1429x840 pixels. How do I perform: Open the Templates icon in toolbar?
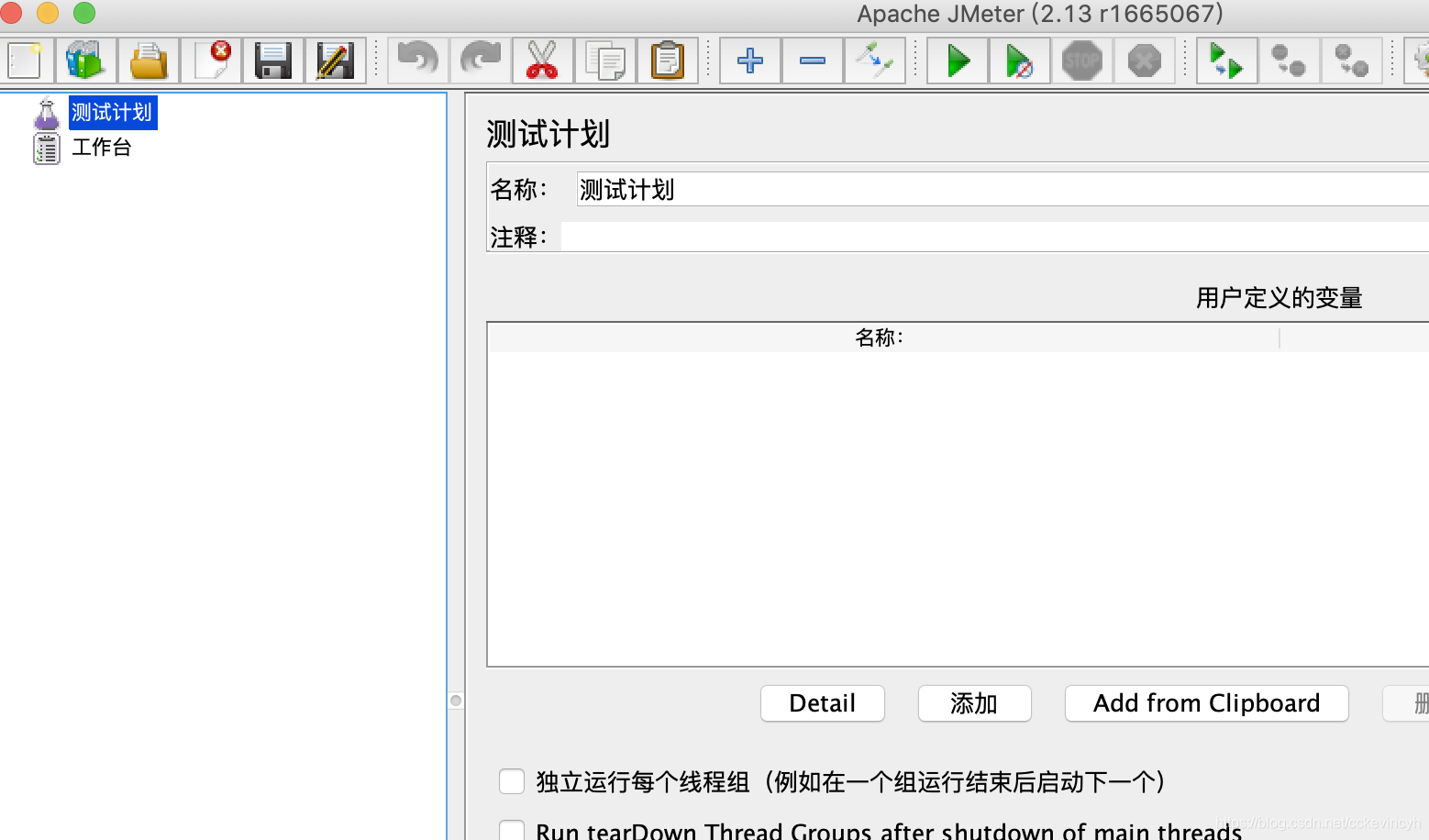tap(85, 61)
